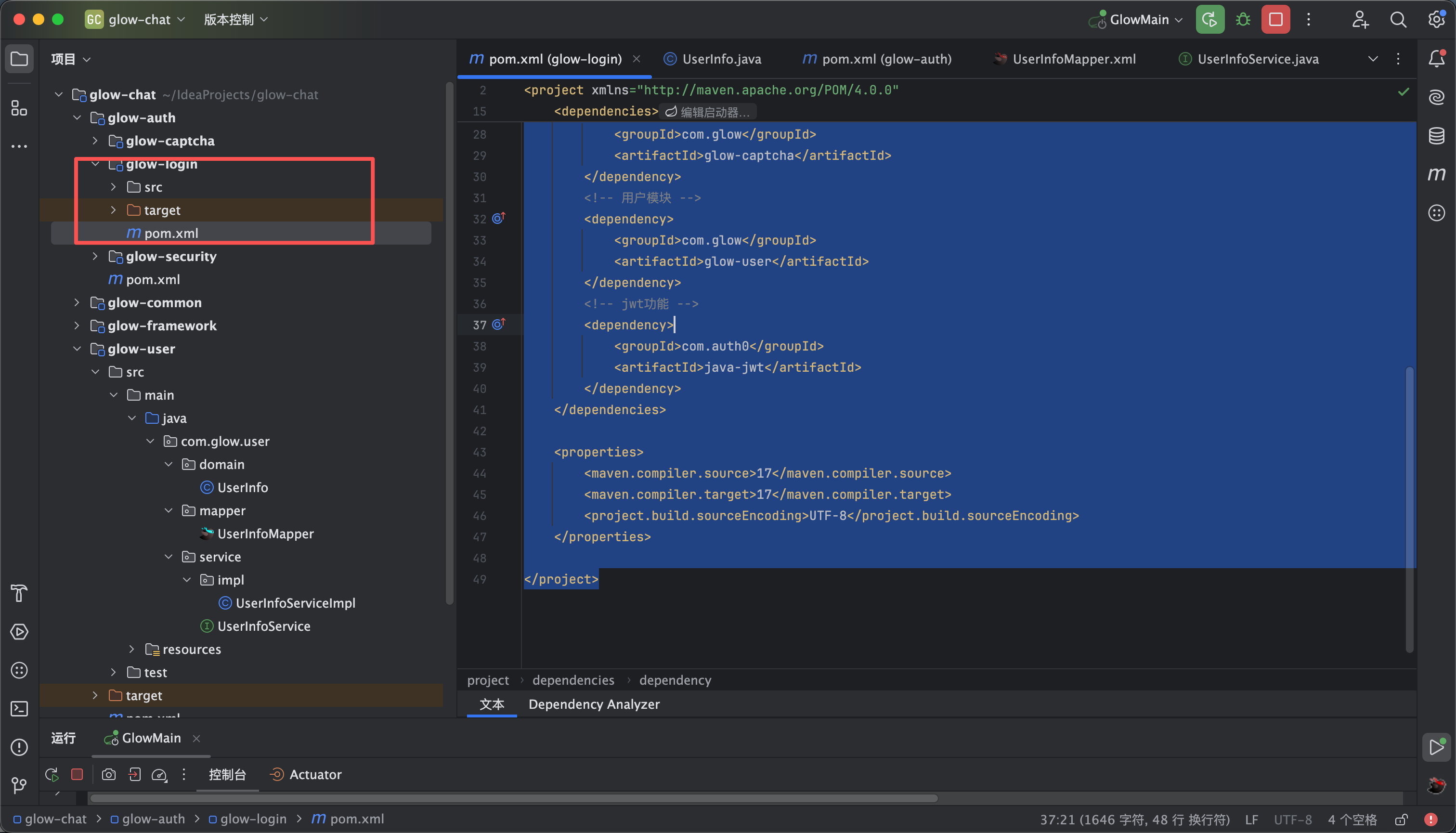Open the Database tool window icon
Screen dimensions: 1456x833
pyautogui.click(x=1436, y=136)
